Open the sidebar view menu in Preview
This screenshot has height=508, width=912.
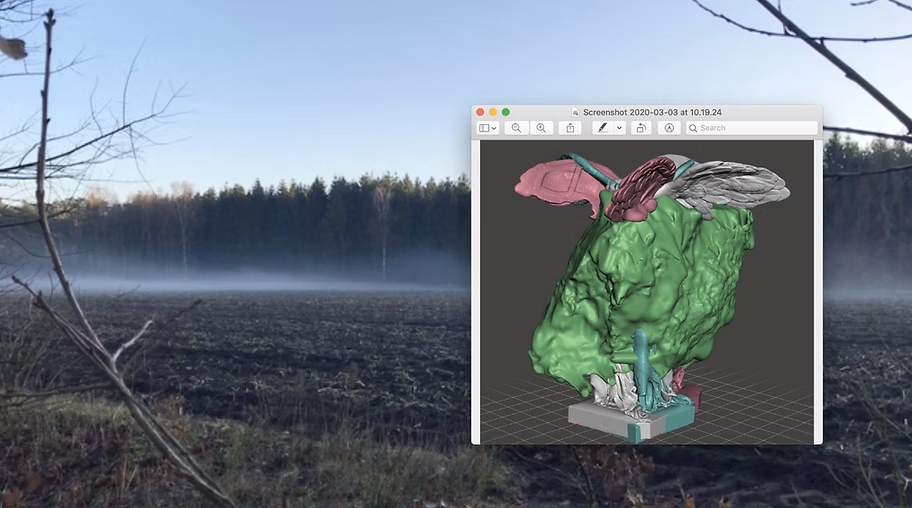coord(487,128)
